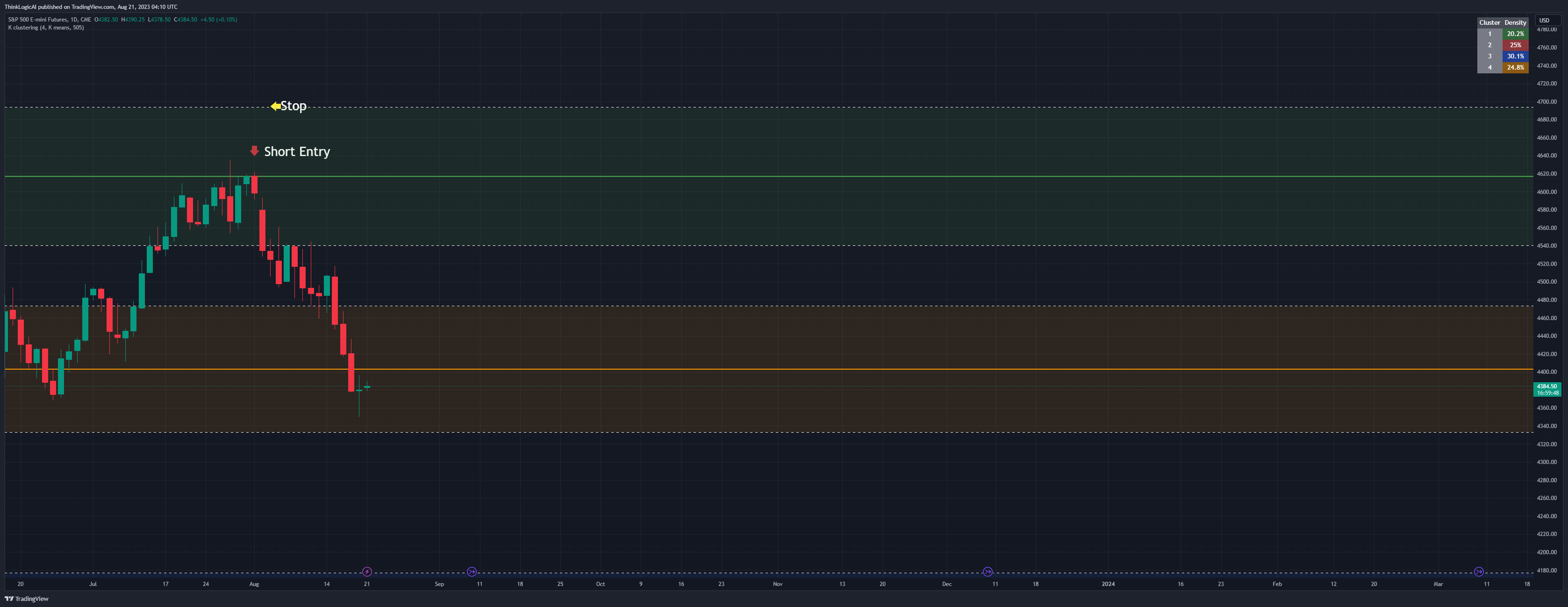Click the ThinkLogicAI published header text
The height and width of the screenshot is (607, 1568).
pyautogui.click(x=91, y=7)
